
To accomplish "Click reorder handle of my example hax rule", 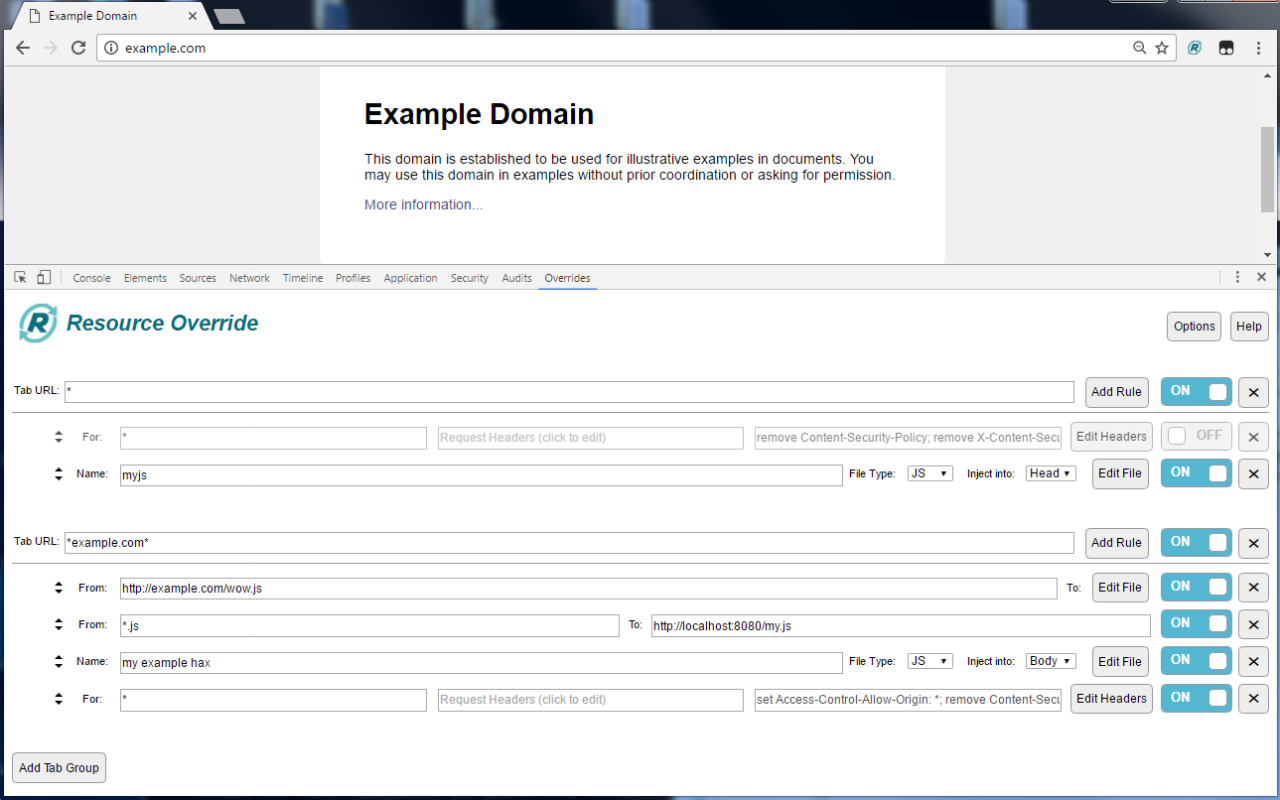I will pos(59,662).
